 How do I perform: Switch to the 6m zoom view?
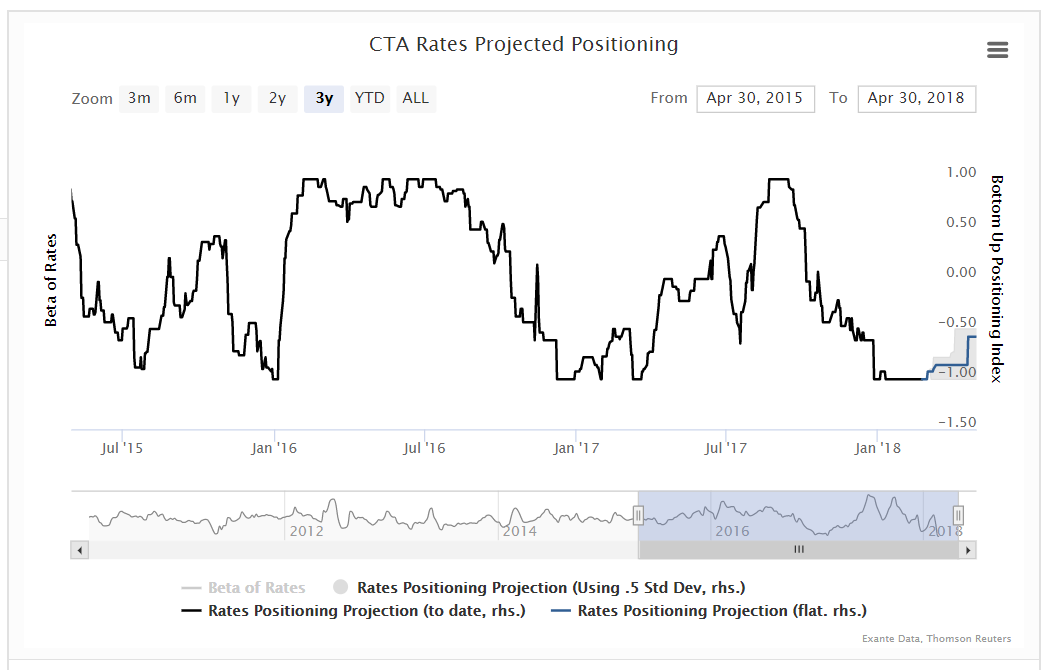point(184,98)
